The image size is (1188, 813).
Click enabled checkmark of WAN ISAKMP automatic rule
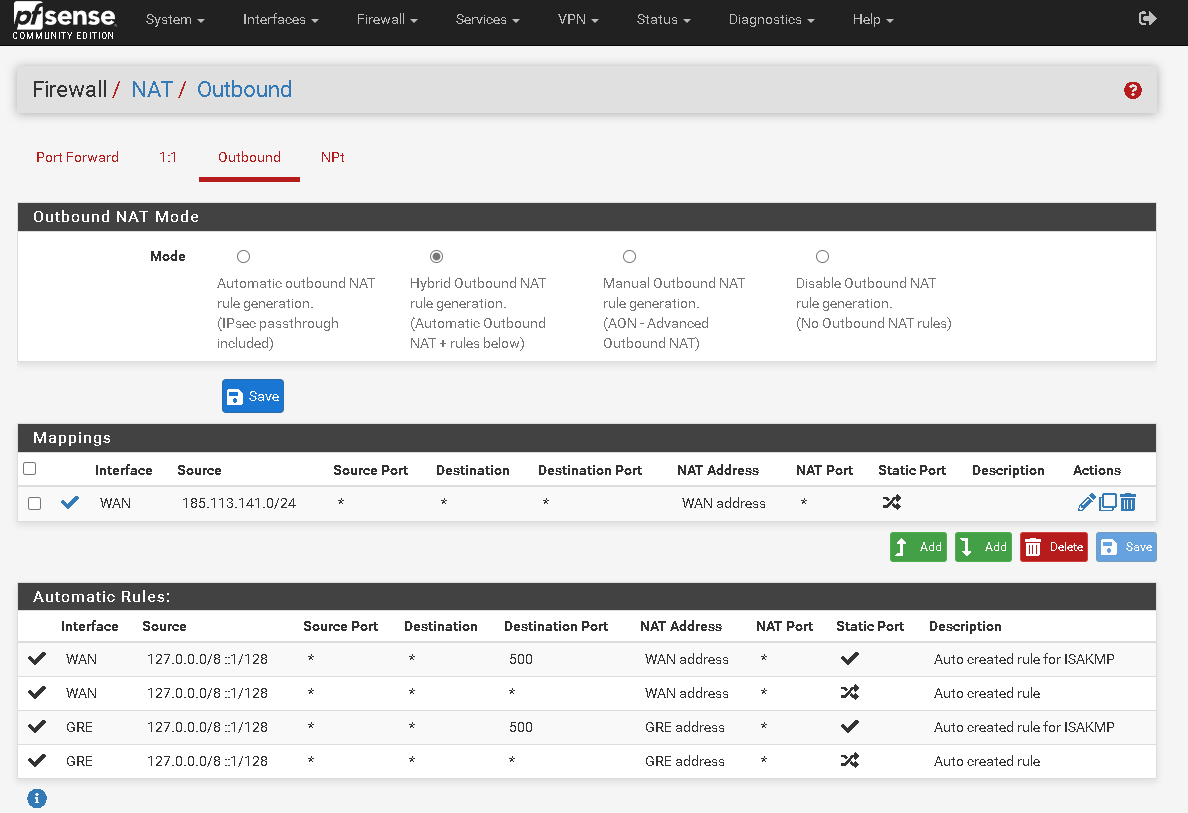36,658
